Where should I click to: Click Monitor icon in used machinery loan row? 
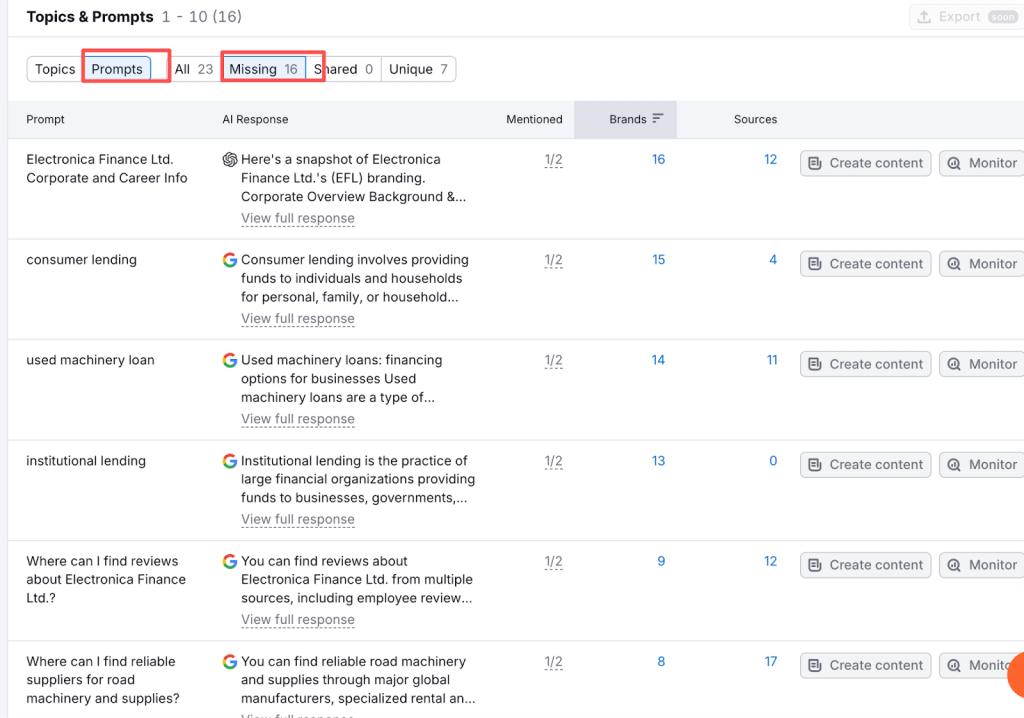[954, 364]
